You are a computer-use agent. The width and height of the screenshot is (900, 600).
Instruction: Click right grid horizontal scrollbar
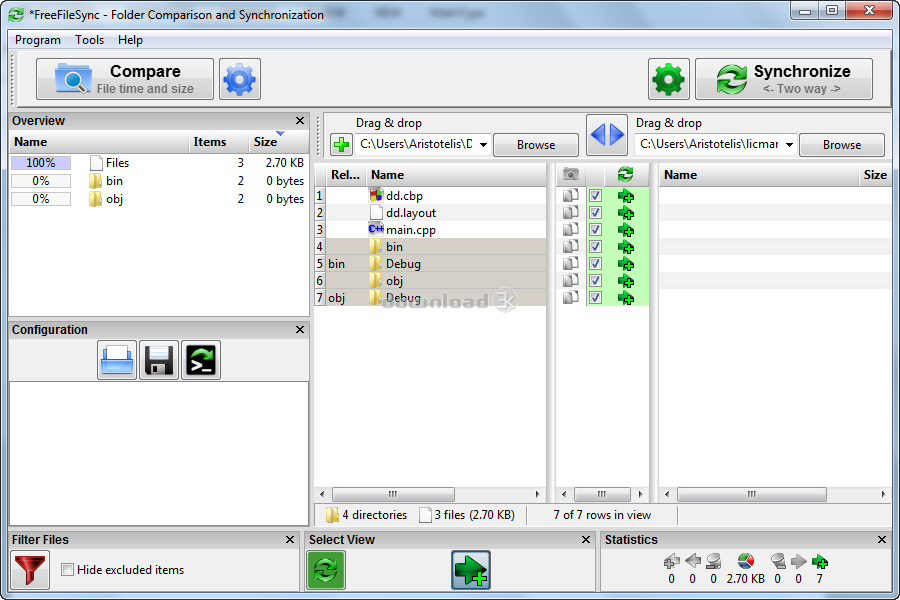[x=752, y=494]
